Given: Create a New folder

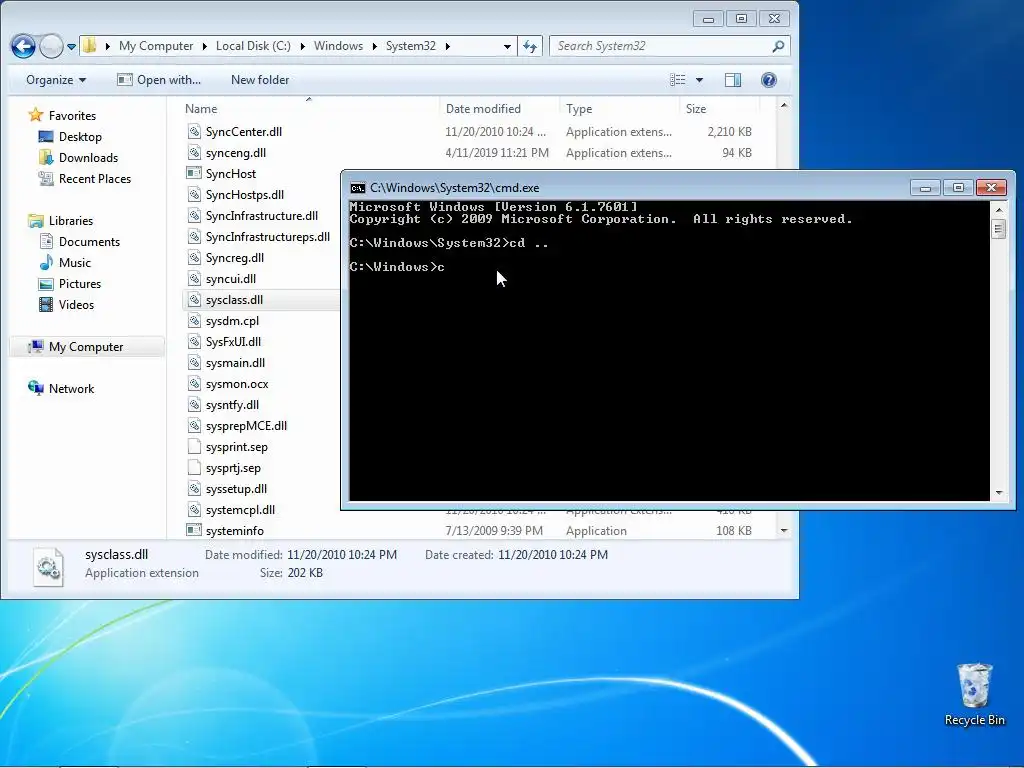Looking at the screenshot, I should click(x=260, y=80).
